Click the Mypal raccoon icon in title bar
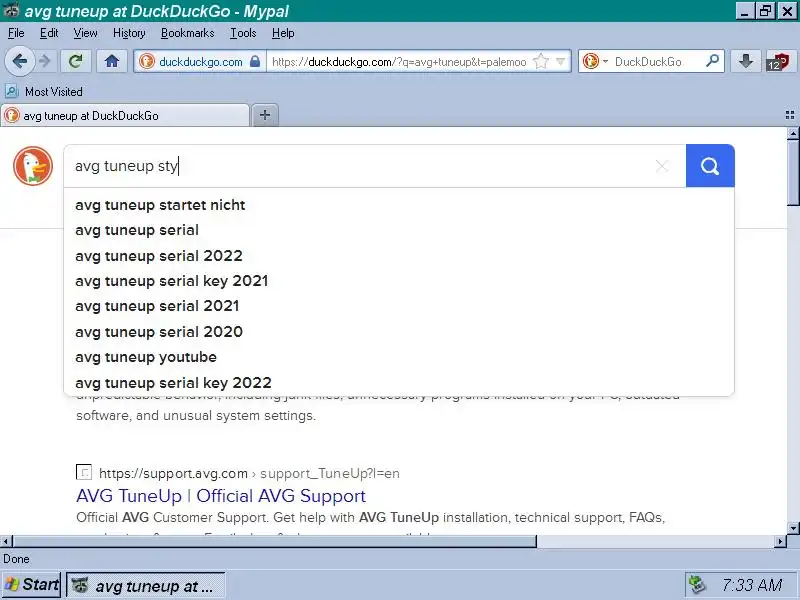The height and width of the screenshot is (600, 800). coord(11,10)
